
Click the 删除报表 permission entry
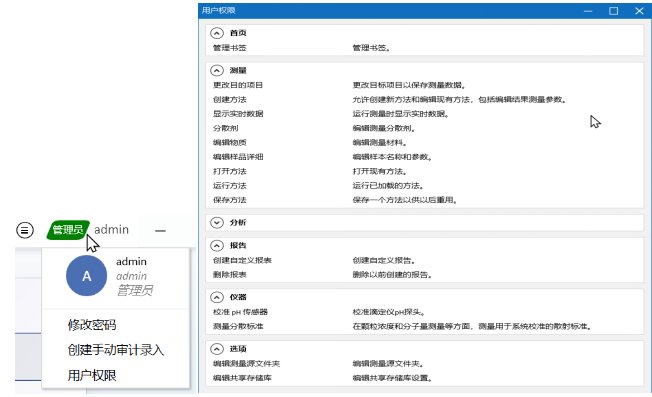tap(230, 275)
